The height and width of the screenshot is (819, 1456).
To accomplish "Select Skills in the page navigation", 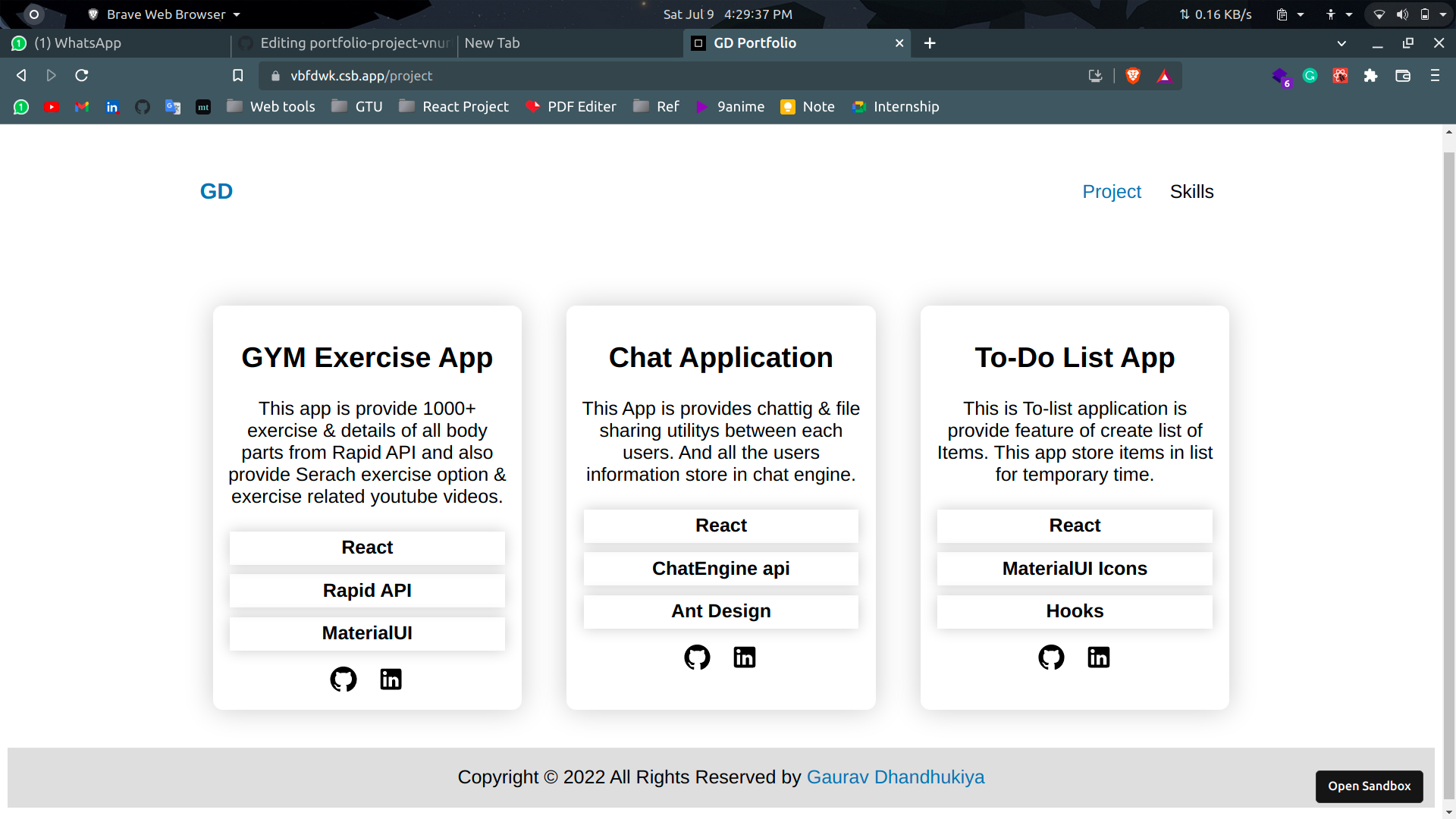I will (1191, 191).
